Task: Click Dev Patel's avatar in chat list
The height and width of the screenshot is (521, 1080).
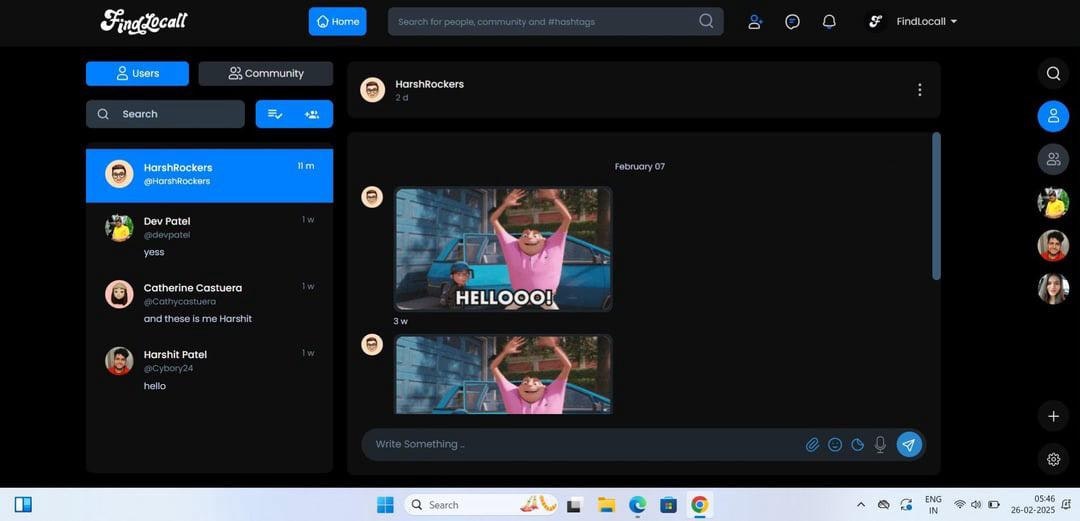Action: click(x=119, y=227)
